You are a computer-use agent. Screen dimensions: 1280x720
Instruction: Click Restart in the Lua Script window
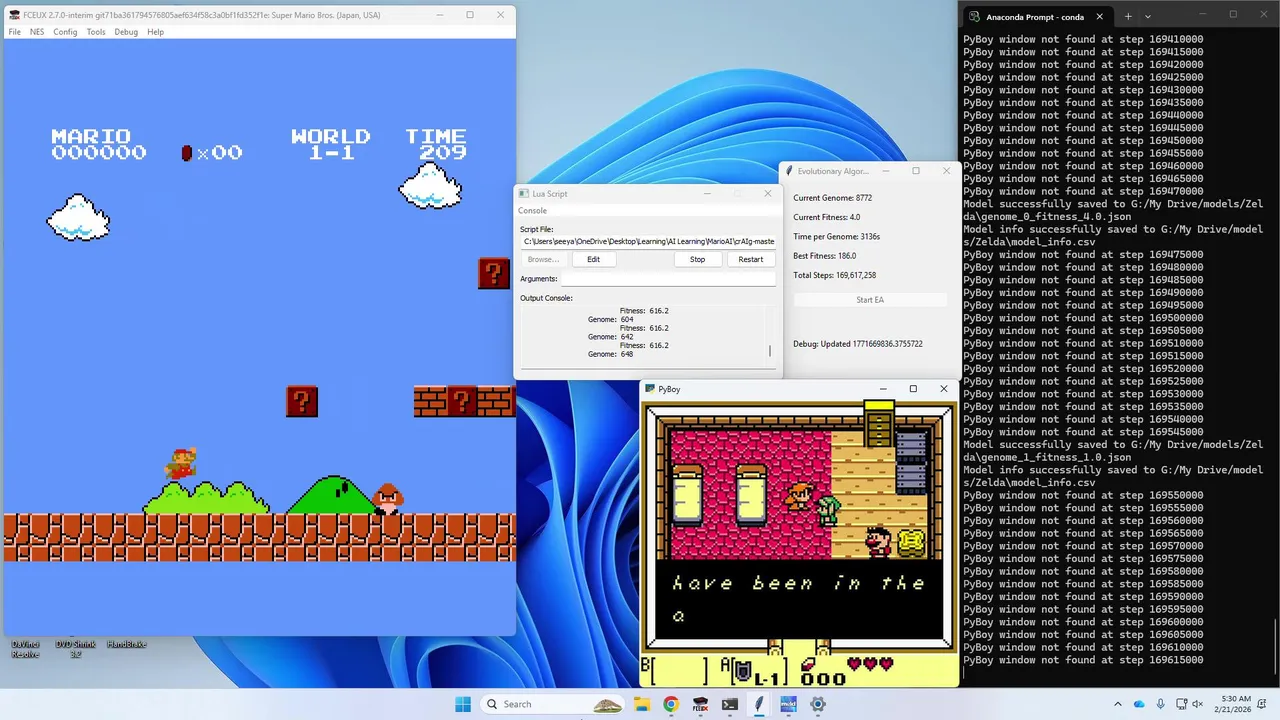(750, 259)
